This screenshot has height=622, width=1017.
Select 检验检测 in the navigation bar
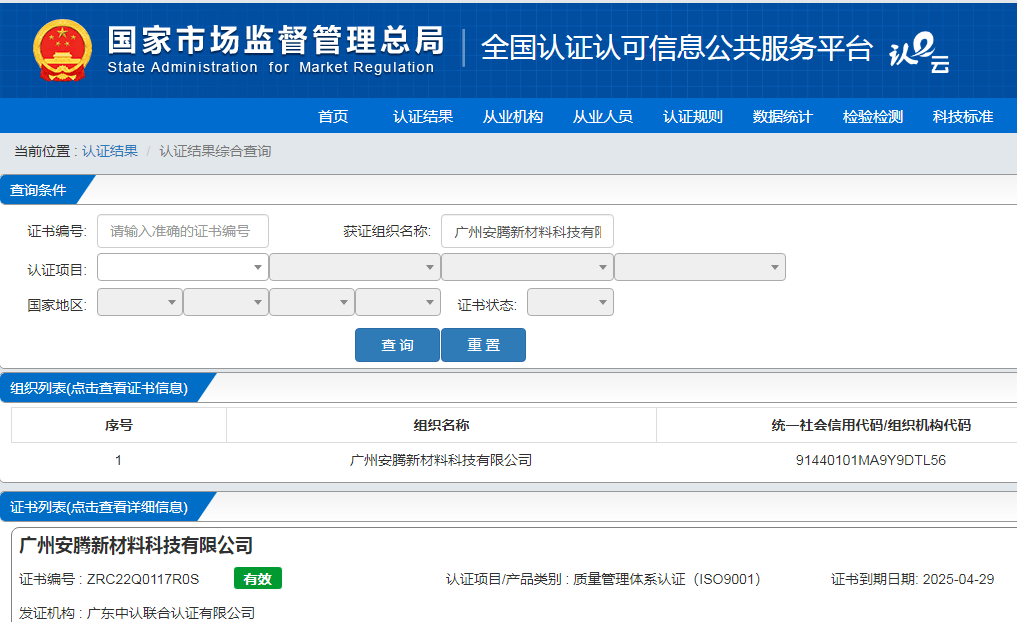872,116
